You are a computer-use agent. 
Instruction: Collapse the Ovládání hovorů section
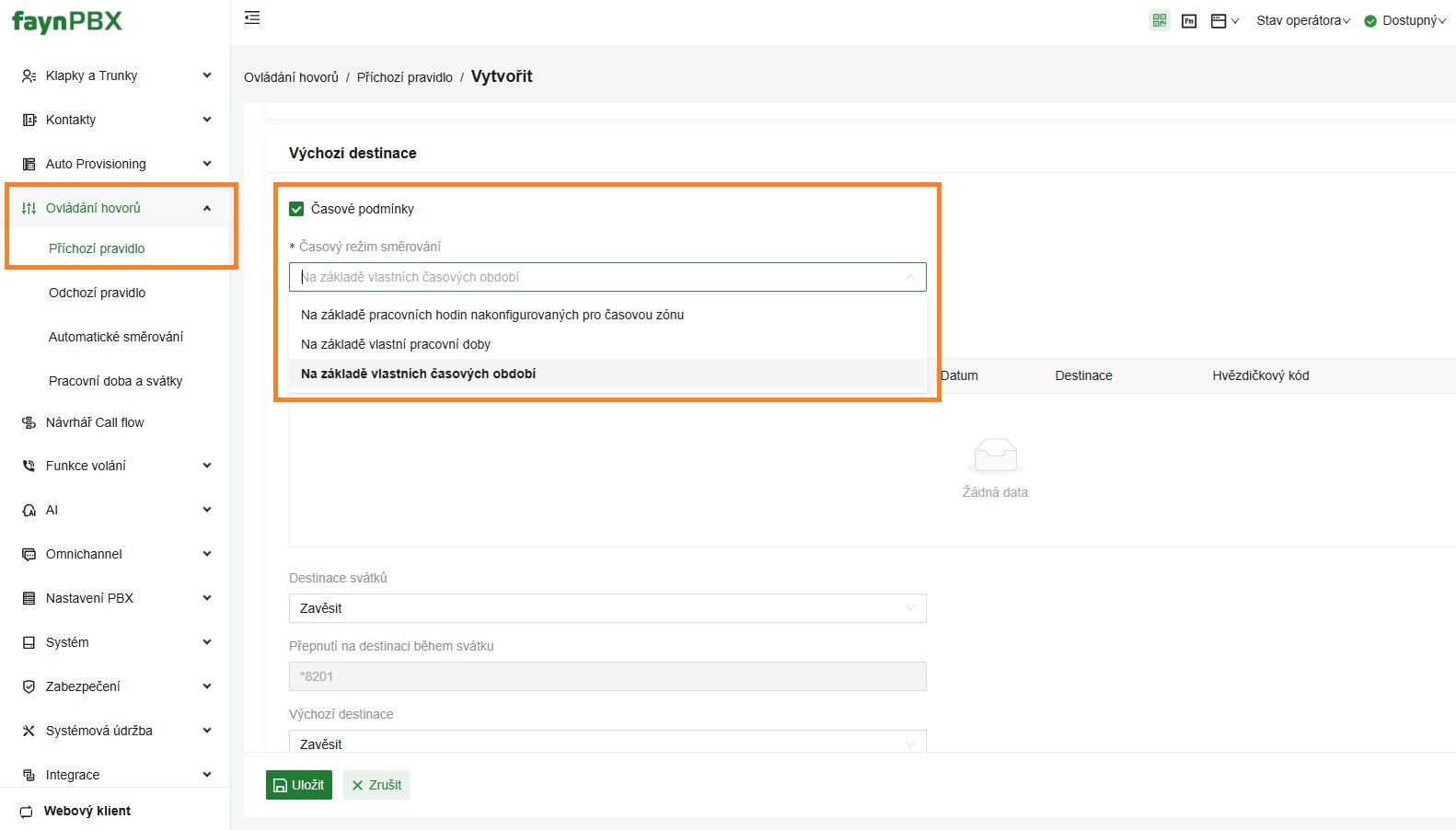[x=207, y=209]
